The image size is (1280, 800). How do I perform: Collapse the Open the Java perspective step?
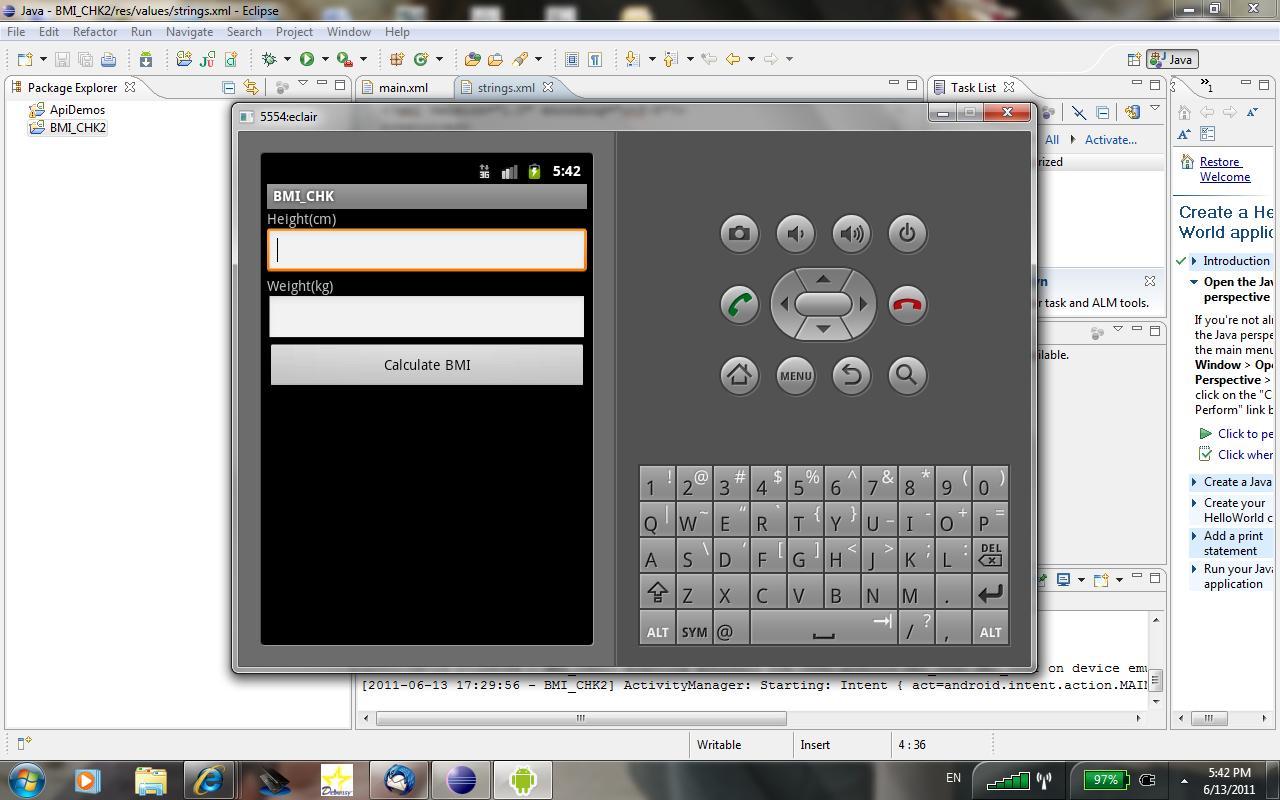(x=1194, y=282)
